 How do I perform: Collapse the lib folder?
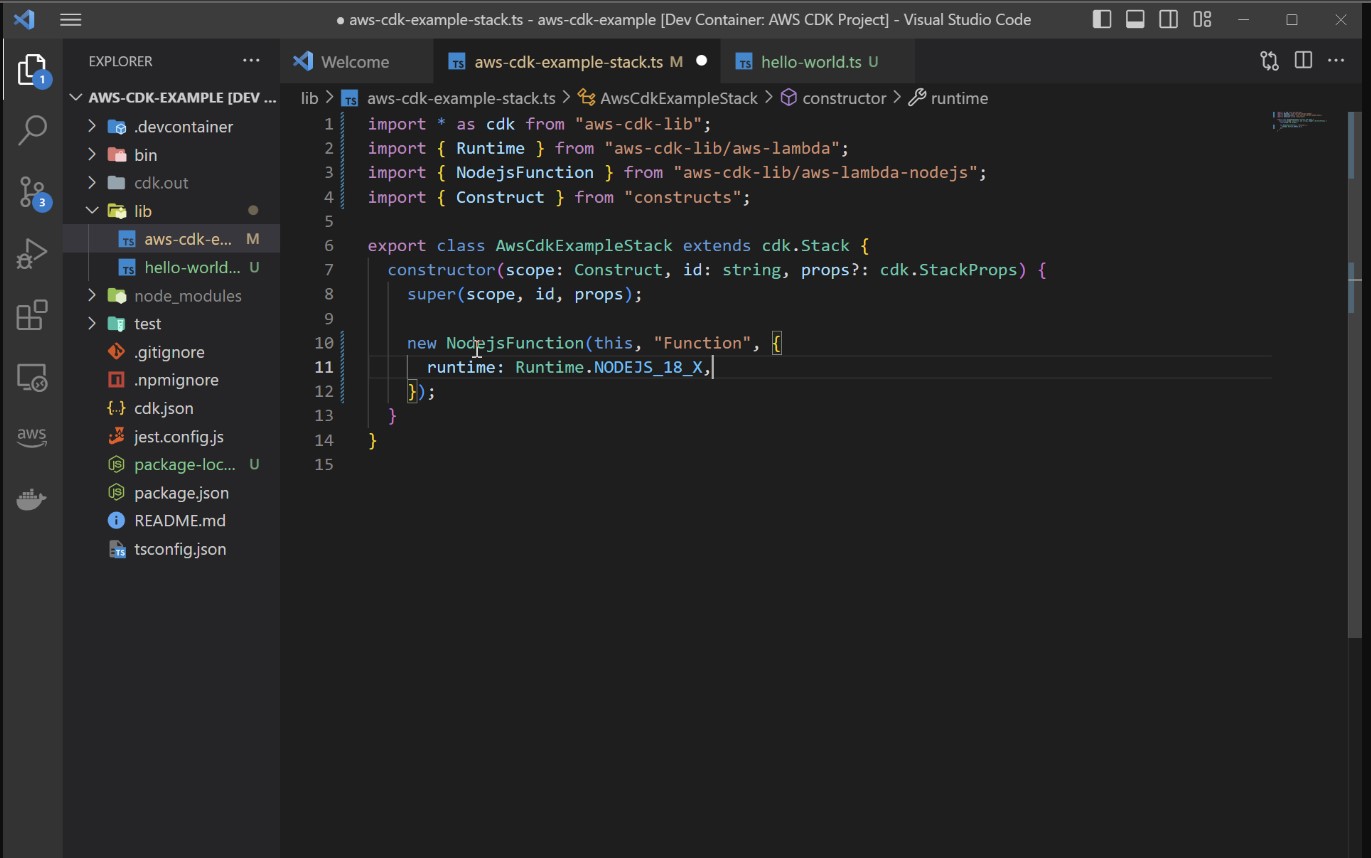[172, 211]
